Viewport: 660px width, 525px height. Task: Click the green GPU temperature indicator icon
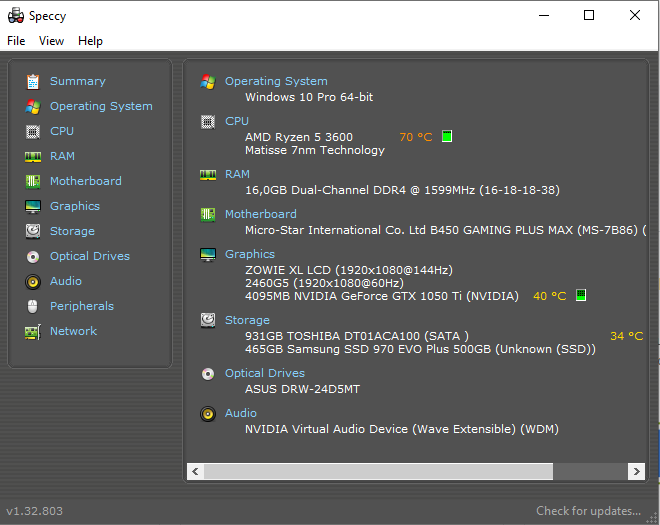coord(581,295)
